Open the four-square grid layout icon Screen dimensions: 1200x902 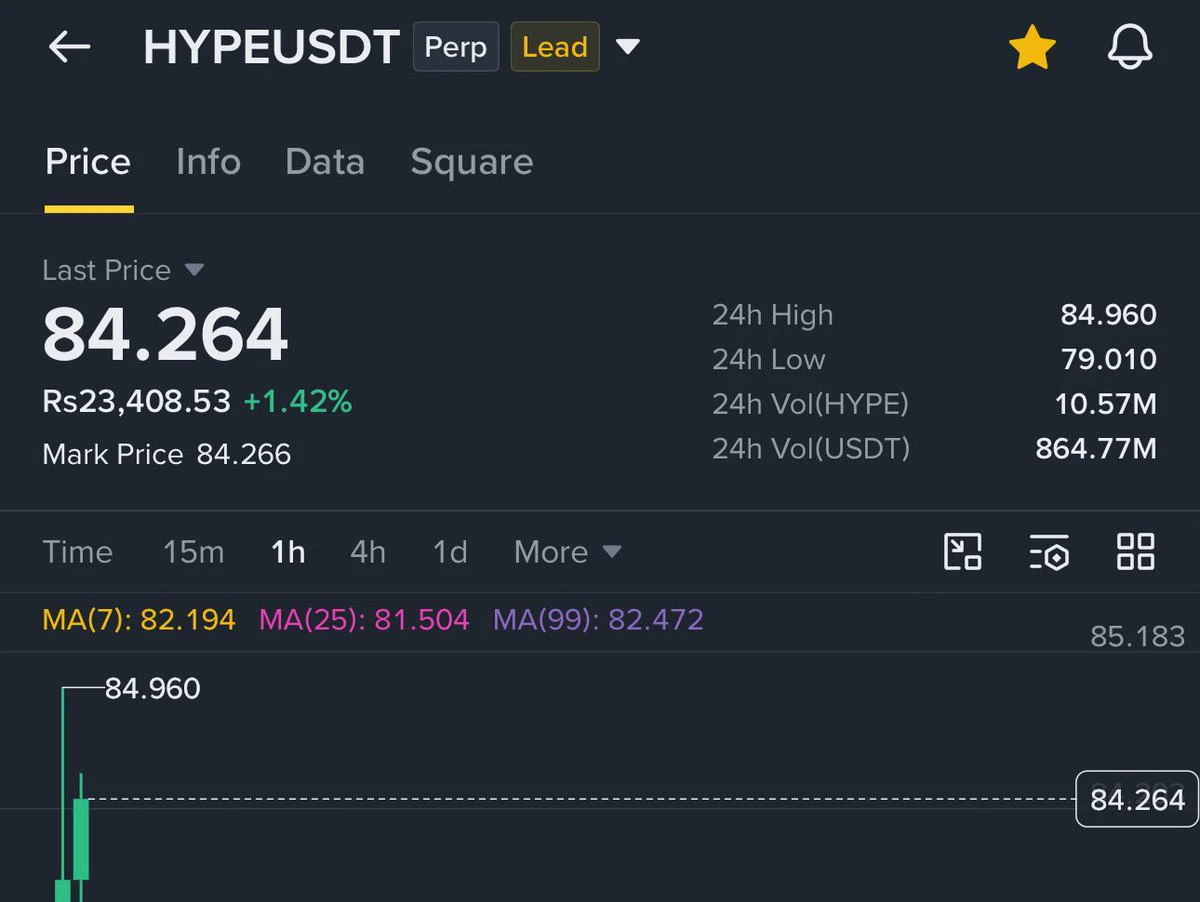(1136, 551)
